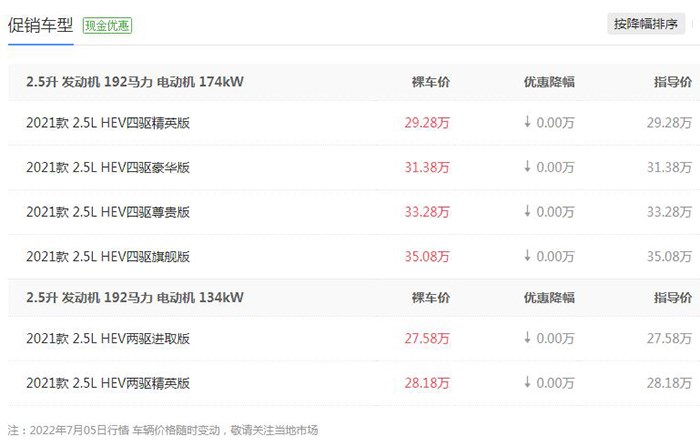The image size is (700, 446).
Task: Click red price 33.28万
Action: click(427, 212)
